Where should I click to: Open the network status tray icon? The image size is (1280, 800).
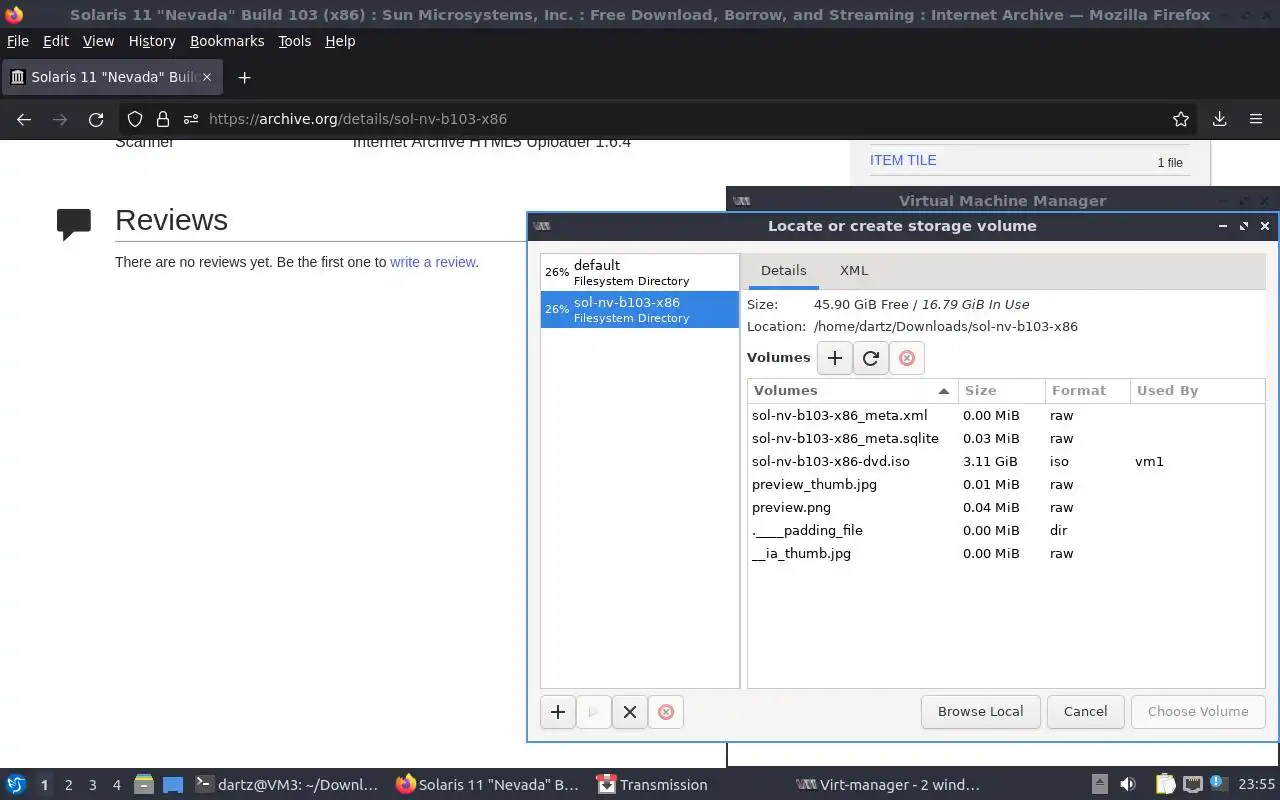tap(1192, 785)
